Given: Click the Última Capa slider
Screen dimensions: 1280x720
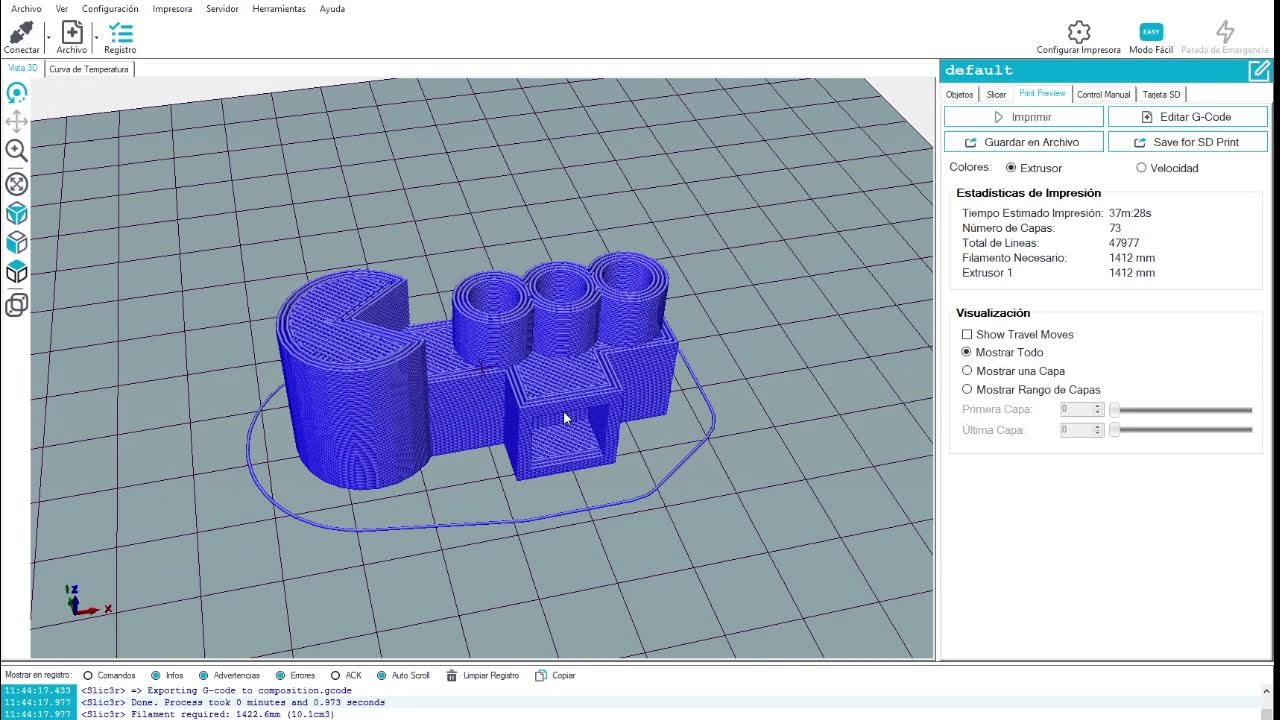Looking at the screenshot, I should [x=1181, y=430].
